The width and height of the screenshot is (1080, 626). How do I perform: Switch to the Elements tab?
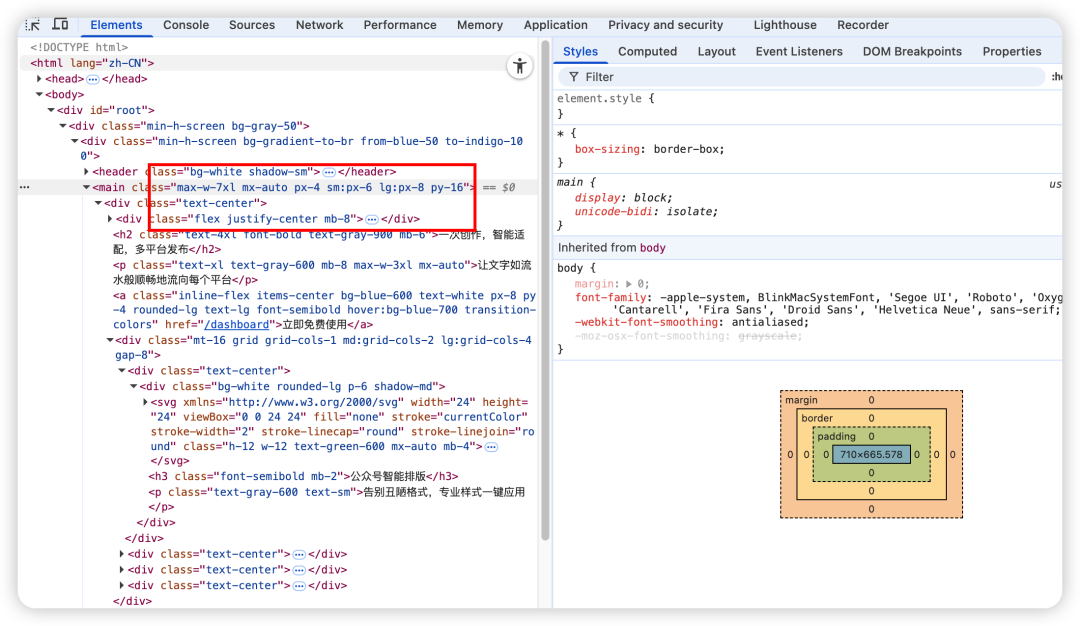[x=116, y=25]
